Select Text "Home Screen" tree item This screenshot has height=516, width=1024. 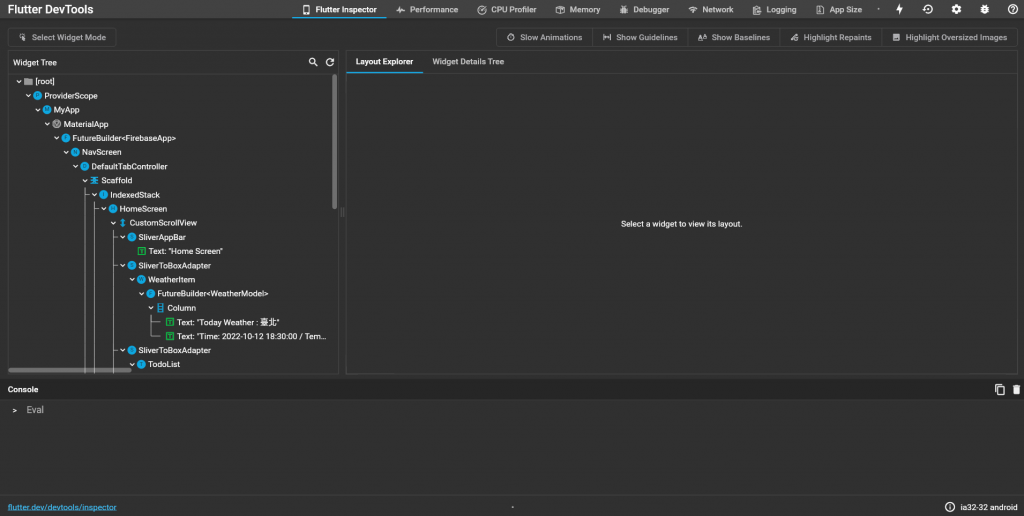click(x=180, y=251)
